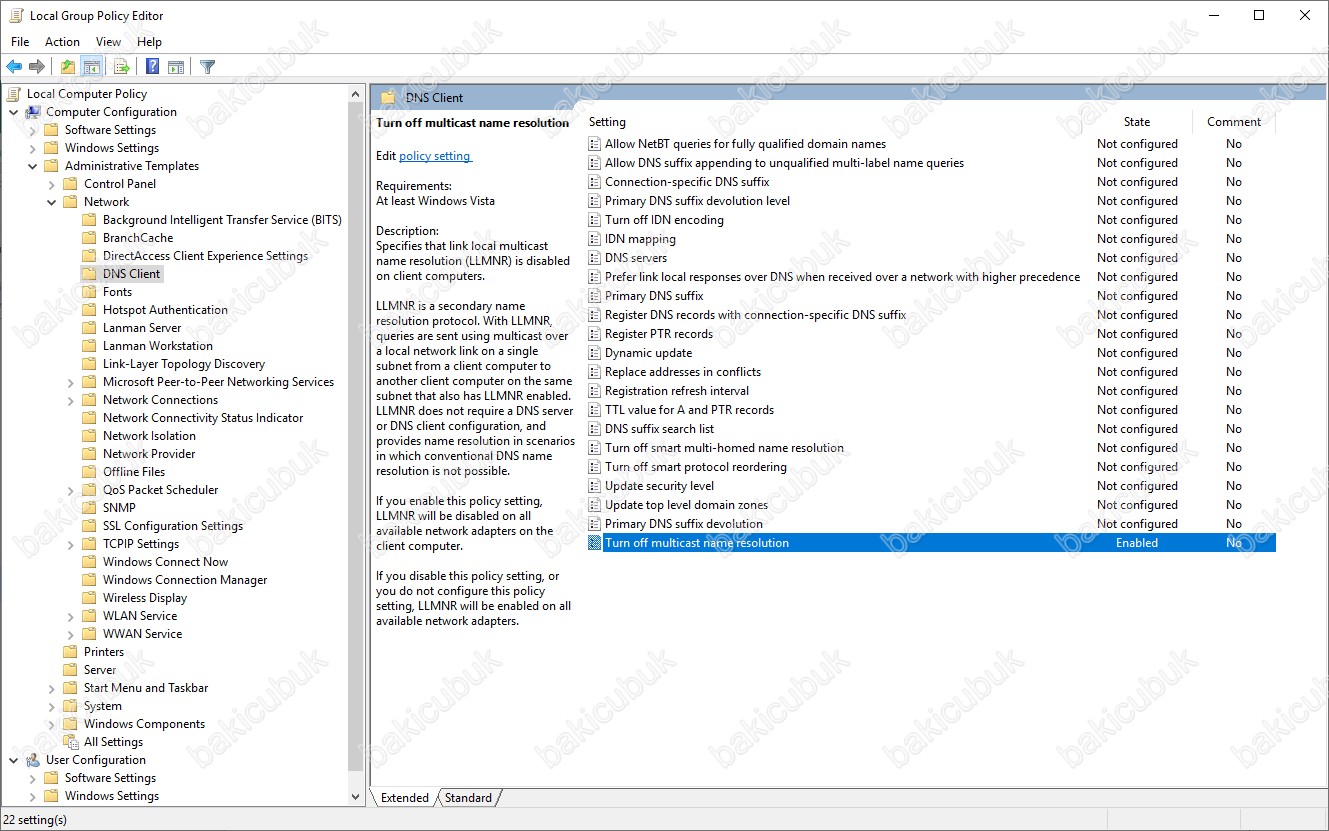The width and height of the screenshot is (1329, 831).
Task: Click the User Configuration node icon
Action: point(33,760)
